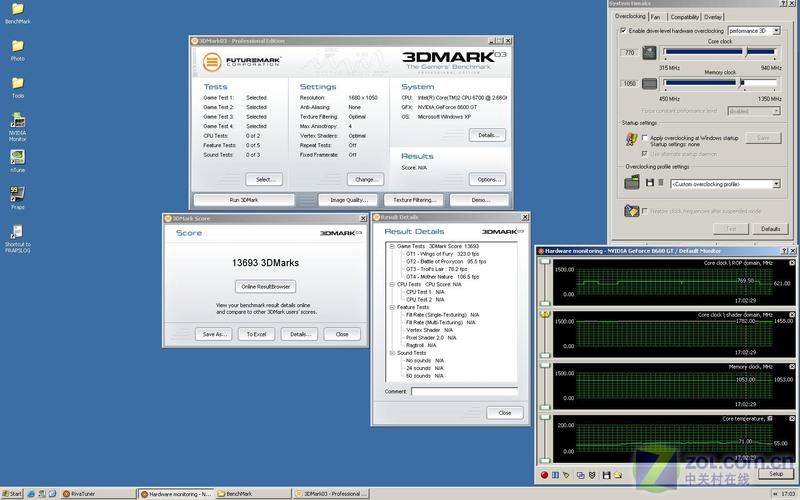This screenshot has width=800, height=500.
Task: Click the Options button under Results
Action: (487, 179)
